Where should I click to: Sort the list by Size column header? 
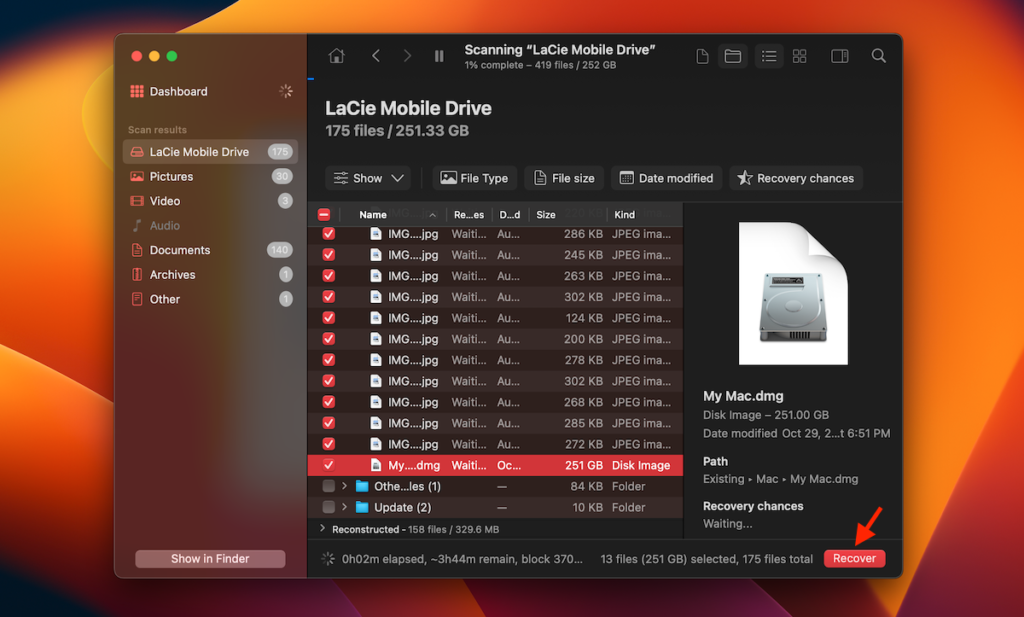pyautogui.click(x=546, y=214)
